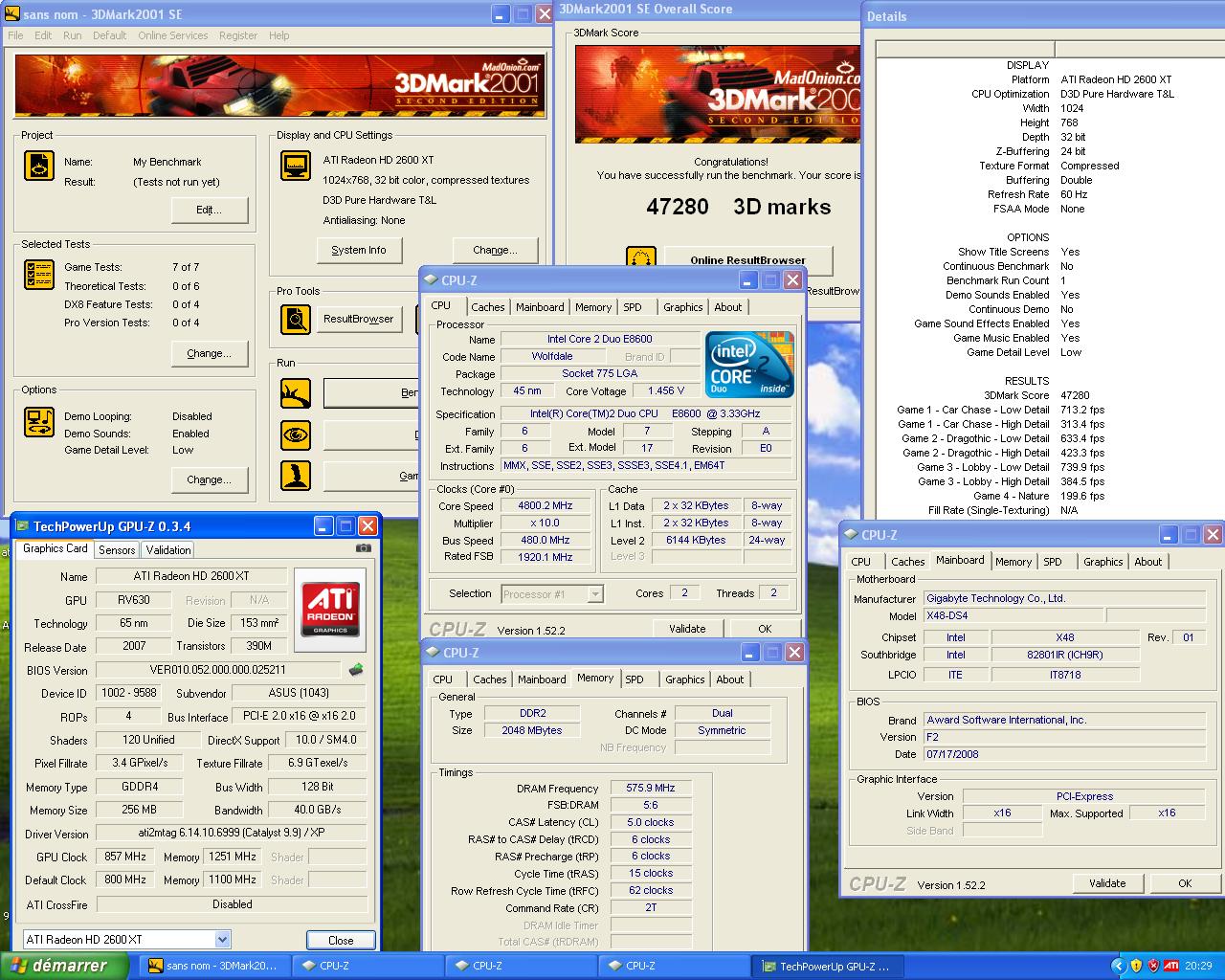Open Graphics tab in CPU-Z Mainboard window
1225x980 pixels.
1102,562
